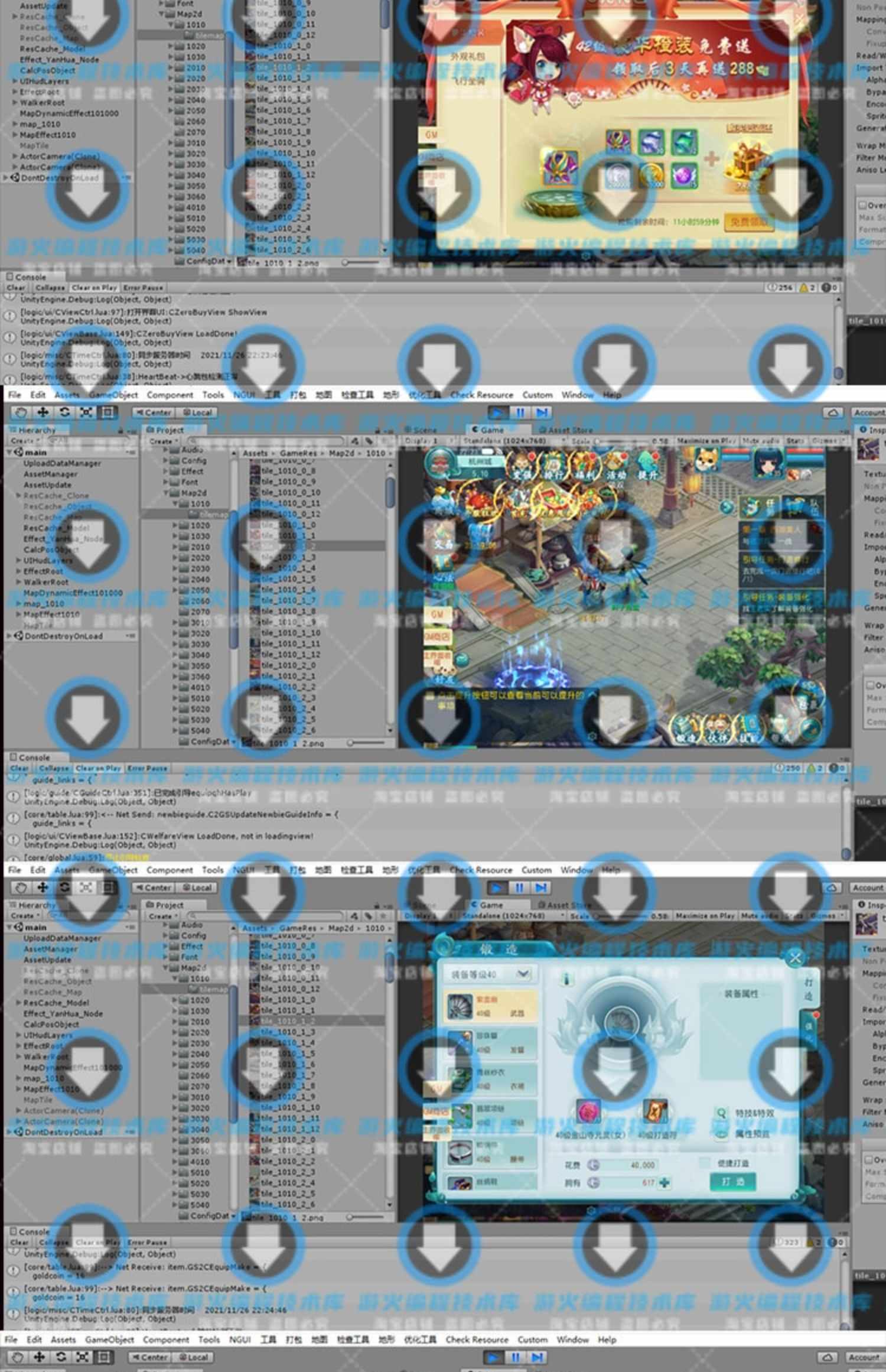886x1372 pixels.
Task: Open the Asset Store tab beside the town-map Game tab
Action: [x=565, y=430]
